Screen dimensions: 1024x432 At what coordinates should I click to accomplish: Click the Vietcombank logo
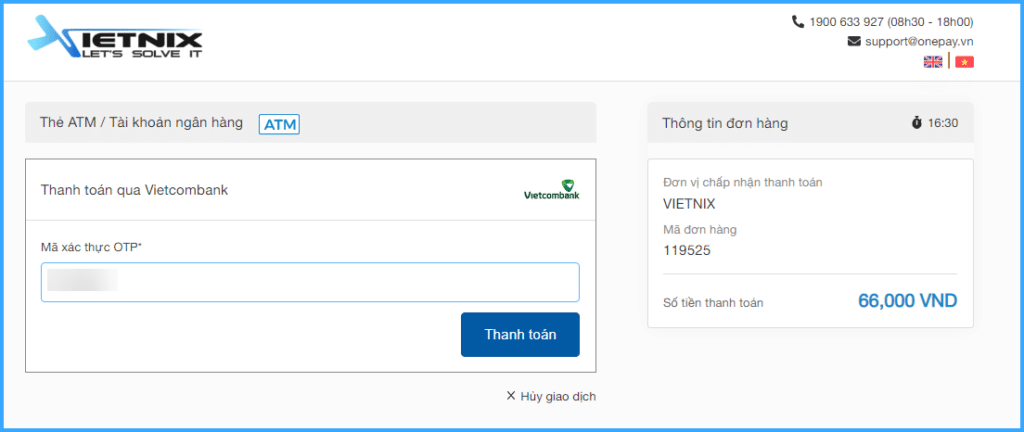pyautogui.click(x=552, y=190)
